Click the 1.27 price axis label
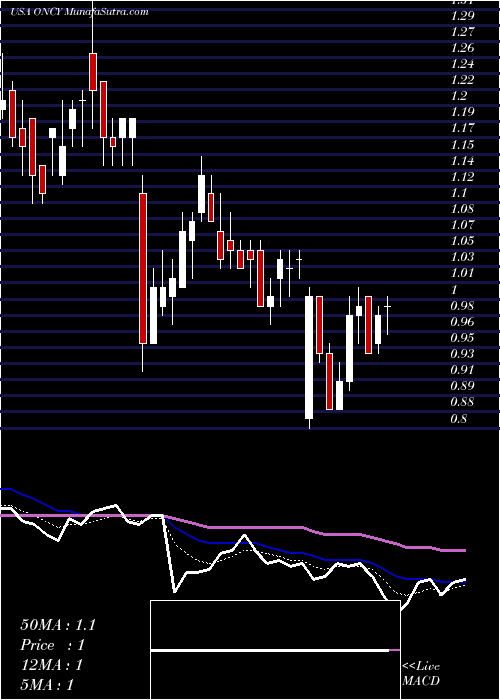 click(x=462, y=32)
